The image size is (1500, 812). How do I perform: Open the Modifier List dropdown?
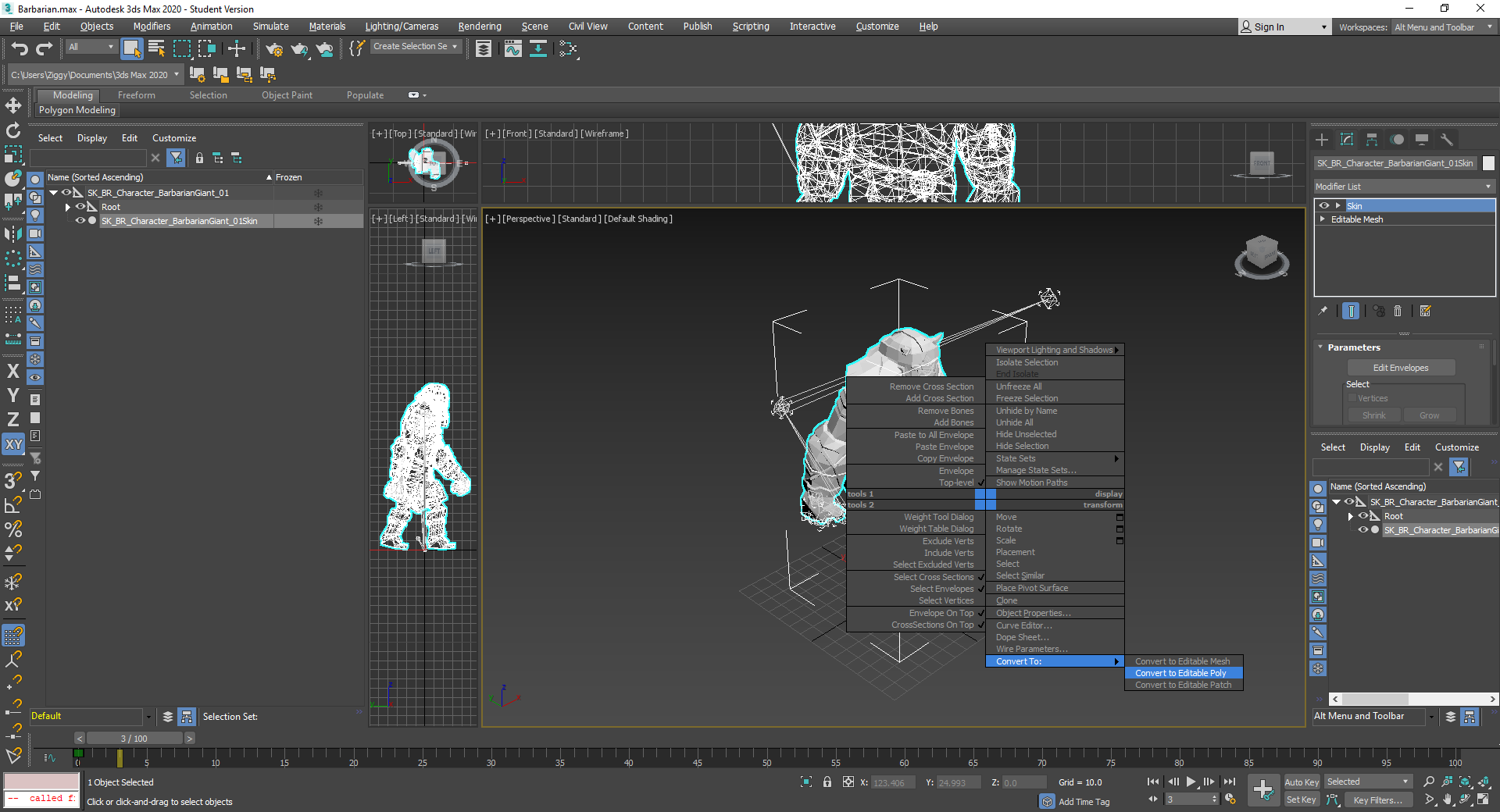coord(1404,187)
